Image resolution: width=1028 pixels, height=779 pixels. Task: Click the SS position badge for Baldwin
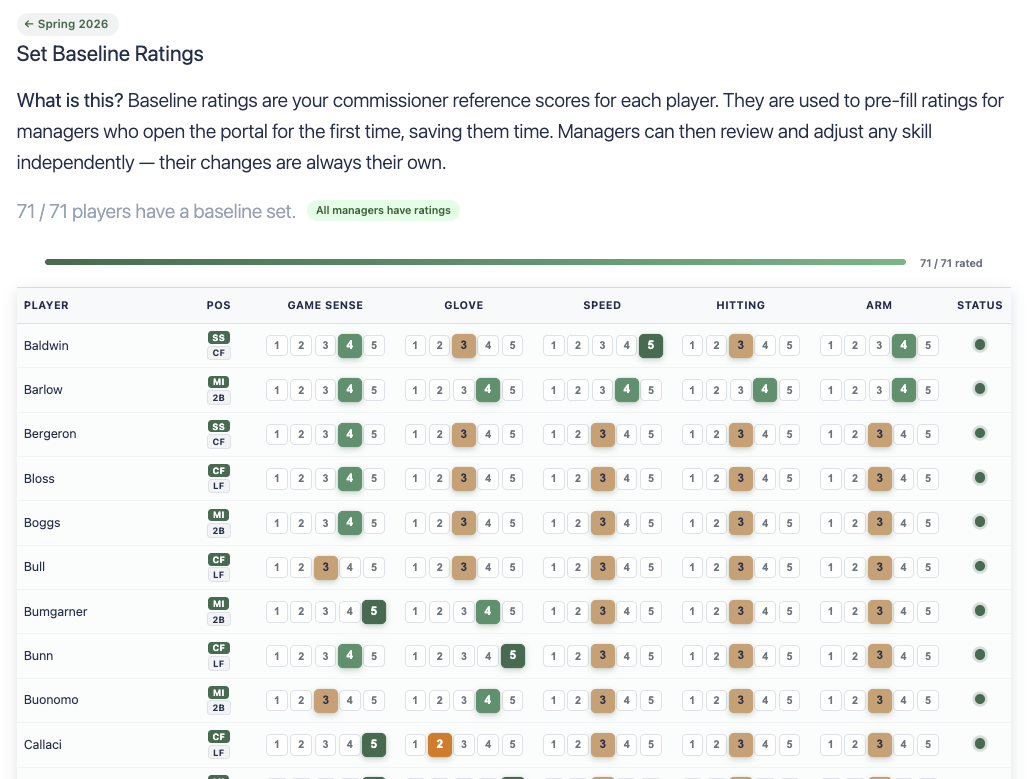218,338
